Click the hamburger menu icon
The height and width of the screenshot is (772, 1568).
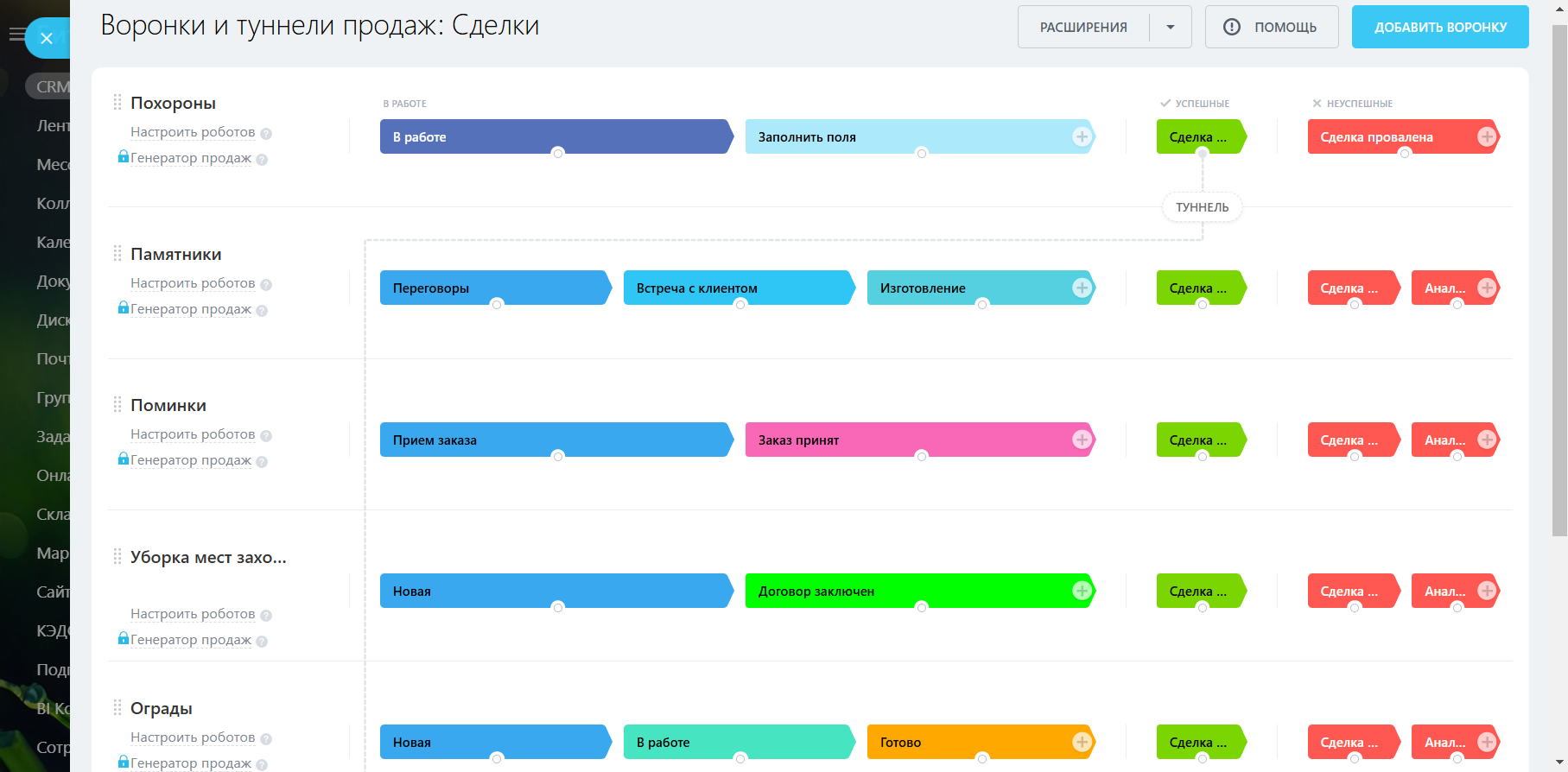coord(16,35)
